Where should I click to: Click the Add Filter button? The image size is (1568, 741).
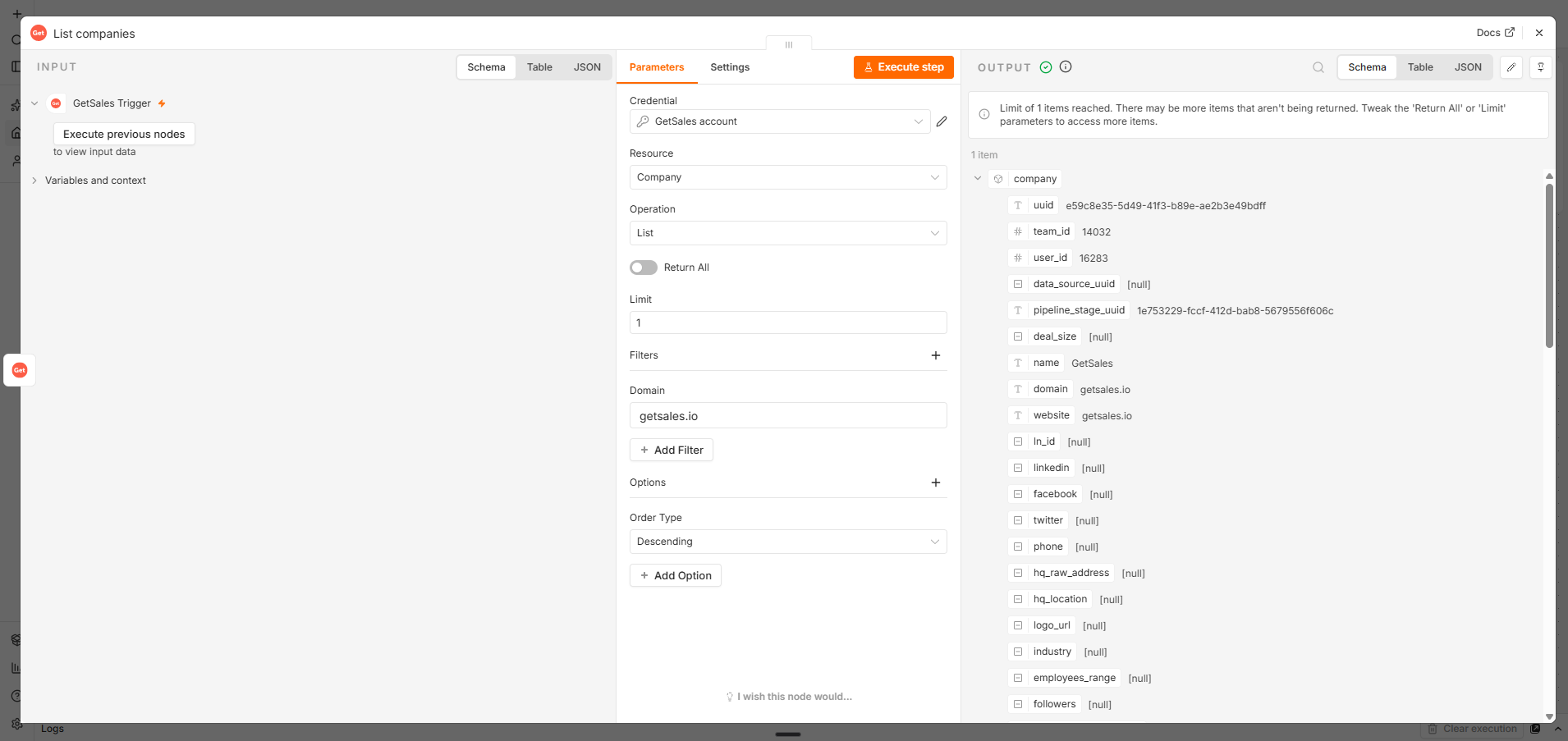[x=672, y=450]
